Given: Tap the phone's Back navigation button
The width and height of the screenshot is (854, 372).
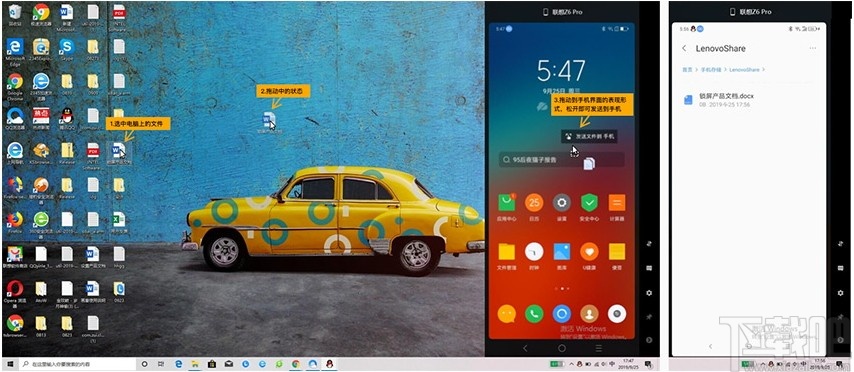Looking at the screenshot, I should [525, 348].
